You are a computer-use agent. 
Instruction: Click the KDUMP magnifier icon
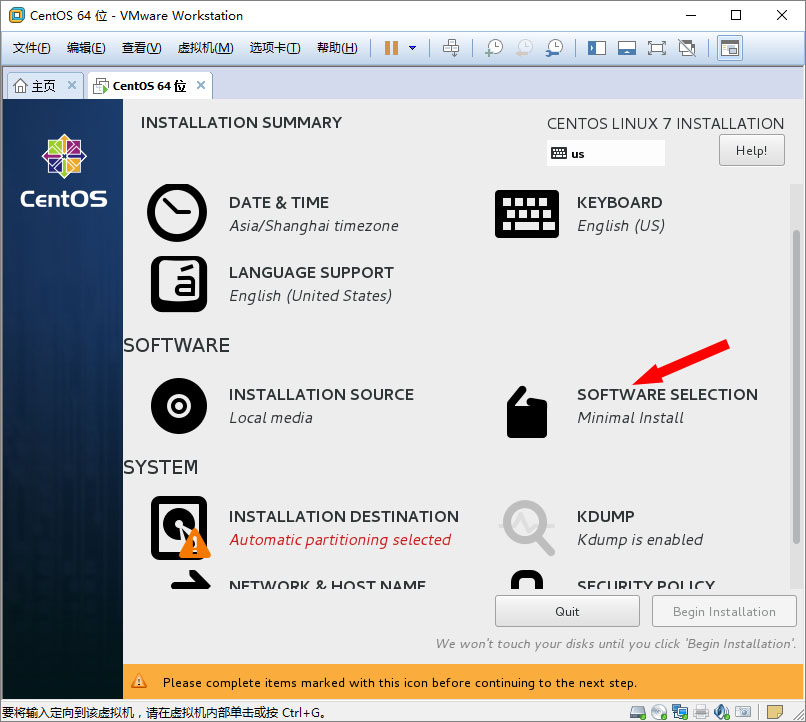coord(527,527)
